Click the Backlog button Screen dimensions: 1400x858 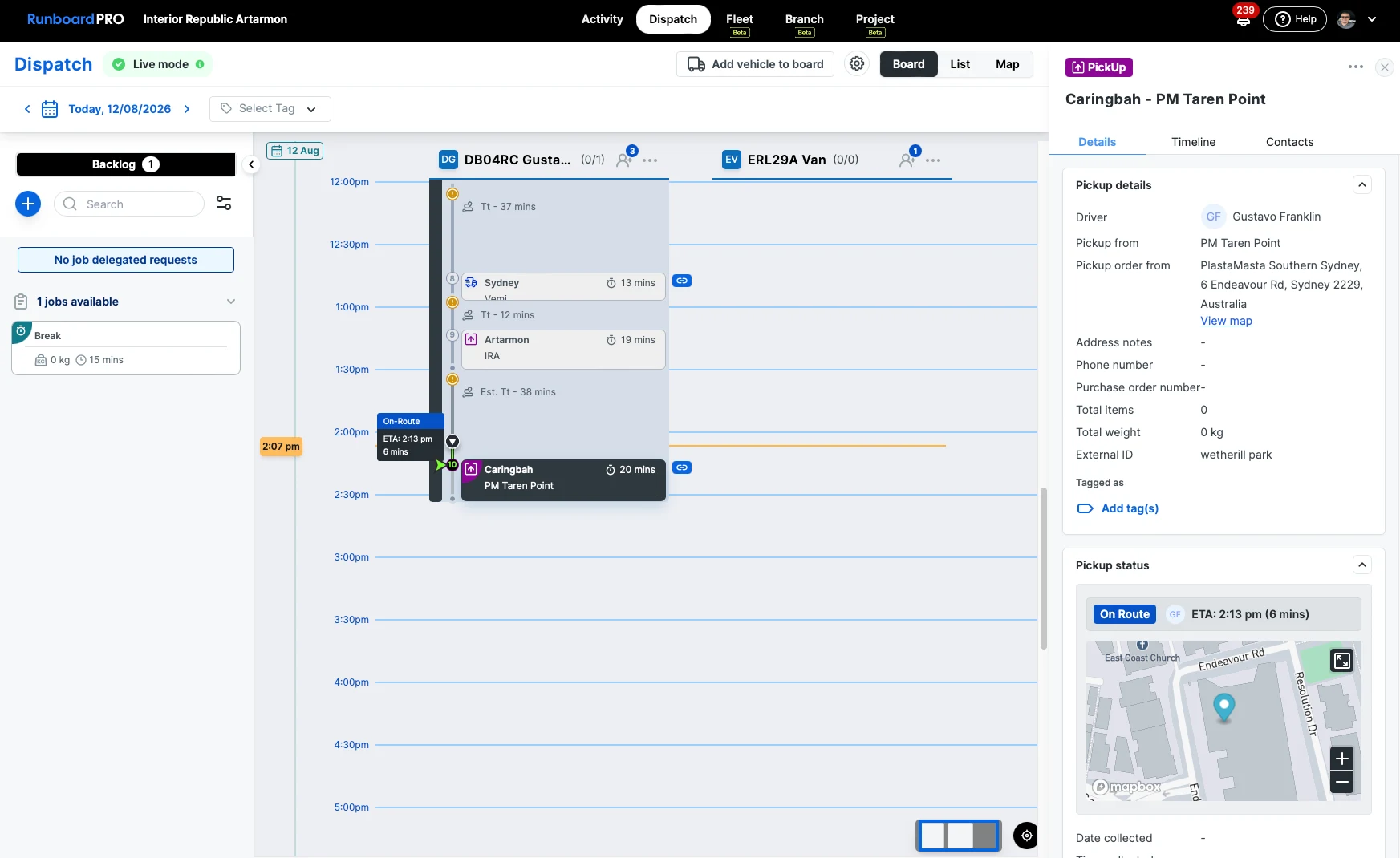[126, 164]
